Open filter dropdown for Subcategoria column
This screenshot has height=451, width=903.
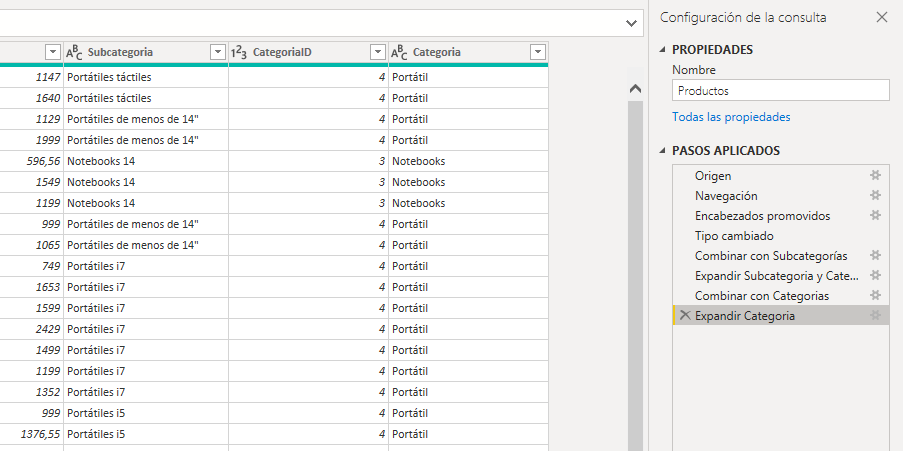click(217, 52)
